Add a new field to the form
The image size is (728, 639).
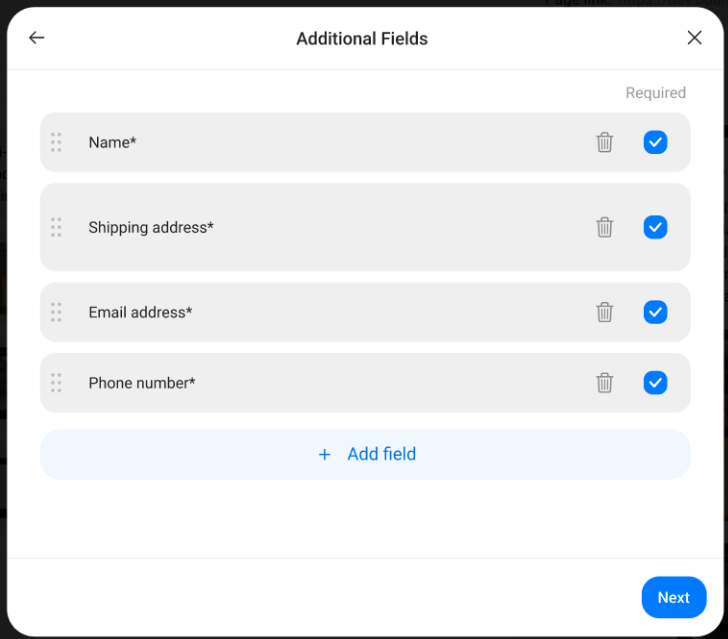[365, 454]
